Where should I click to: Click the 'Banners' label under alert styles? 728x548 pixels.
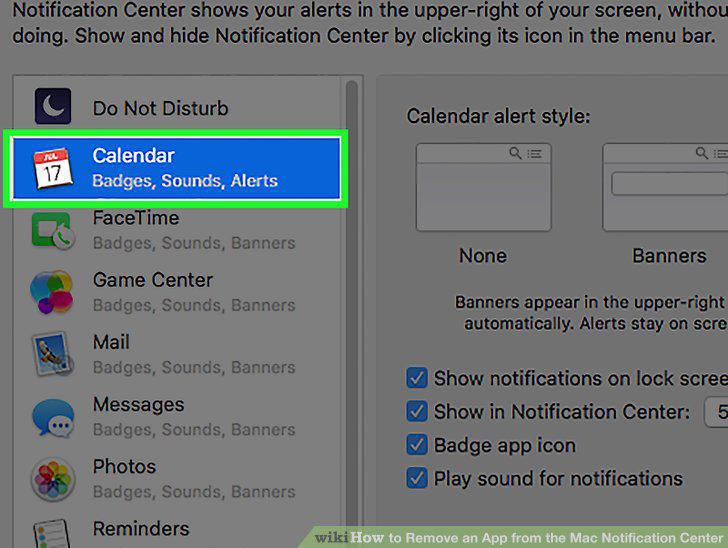(x=669, y=256)
